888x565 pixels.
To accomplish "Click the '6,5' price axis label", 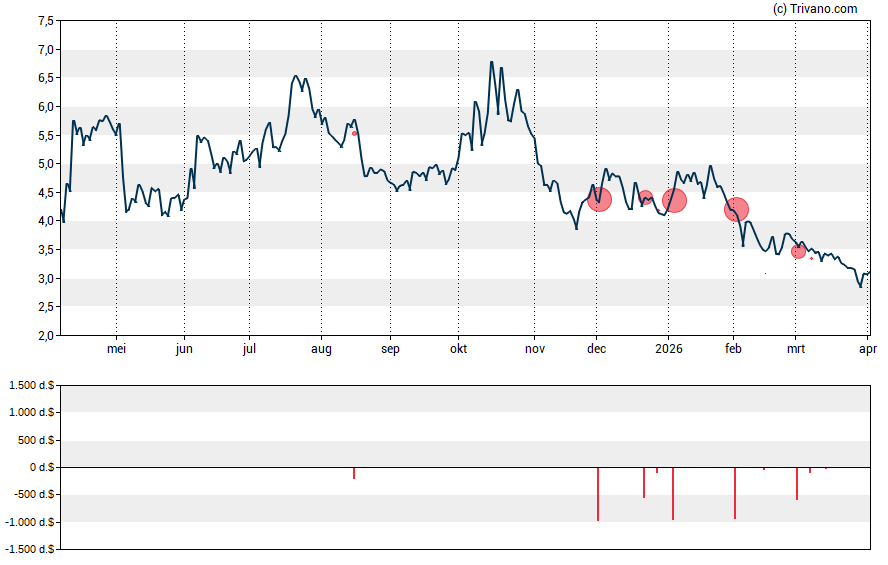I will tap(46, 78).
